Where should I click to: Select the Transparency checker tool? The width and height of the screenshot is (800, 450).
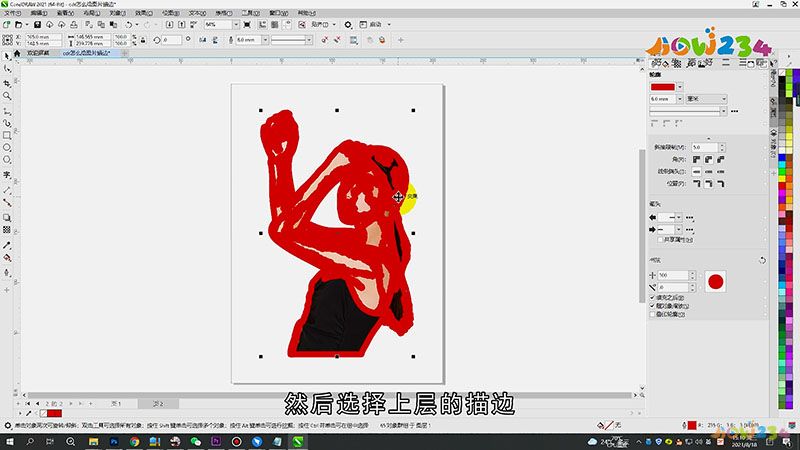point(7,230)
